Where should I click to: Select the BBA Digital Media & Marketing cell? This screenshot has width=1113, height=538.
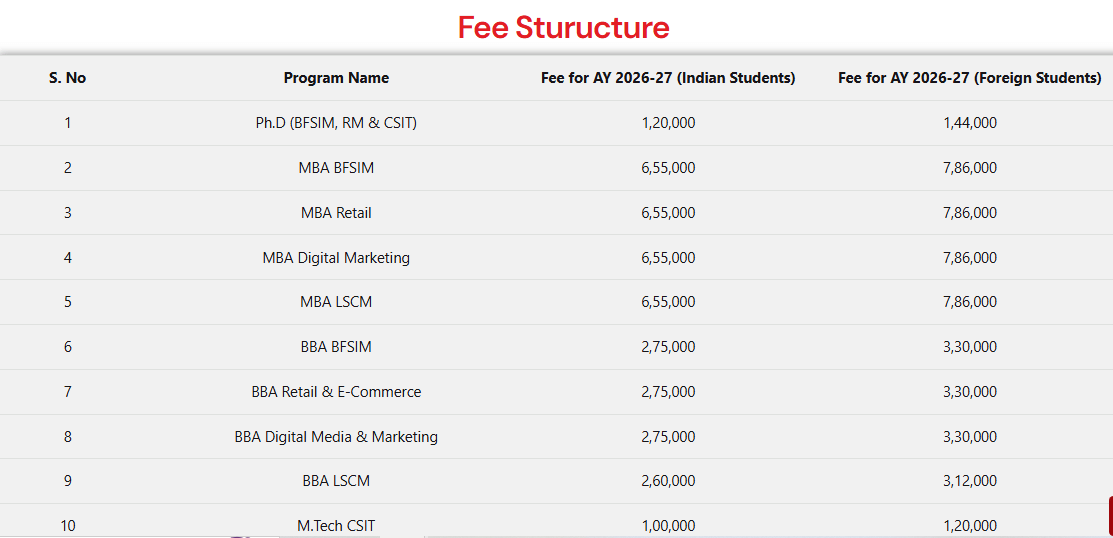coord(336,437)
